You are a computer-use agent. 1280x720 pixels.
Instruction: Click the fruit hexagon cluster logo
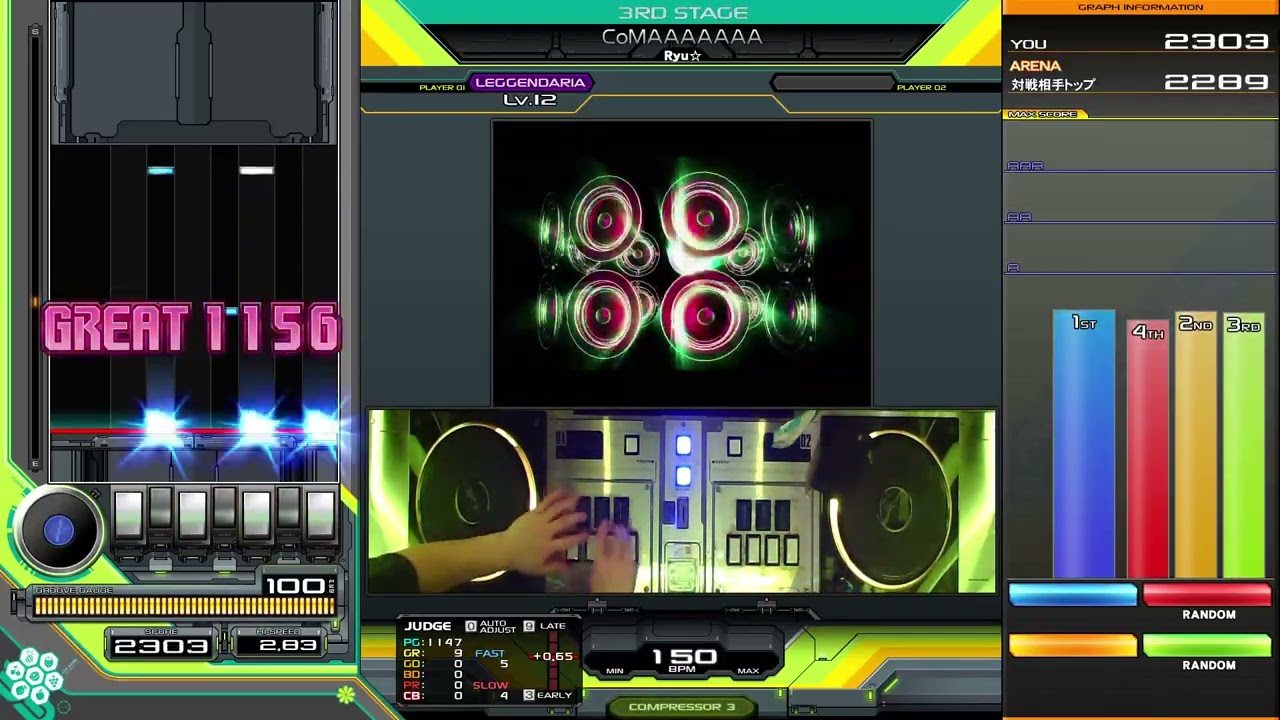(32, 677)
